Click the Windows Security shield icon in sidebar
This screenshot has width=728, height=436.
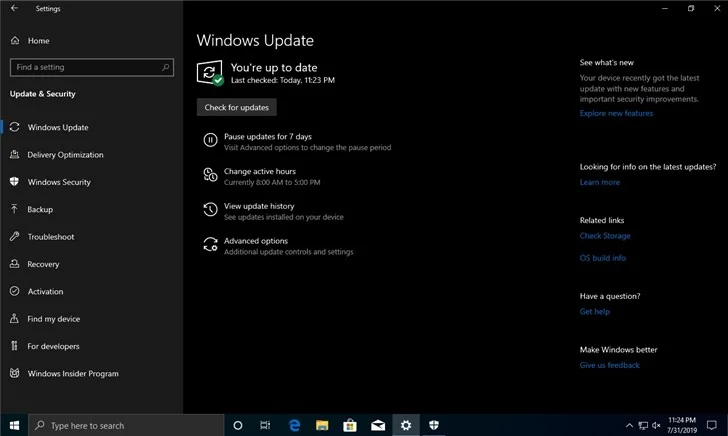[14, 182]
